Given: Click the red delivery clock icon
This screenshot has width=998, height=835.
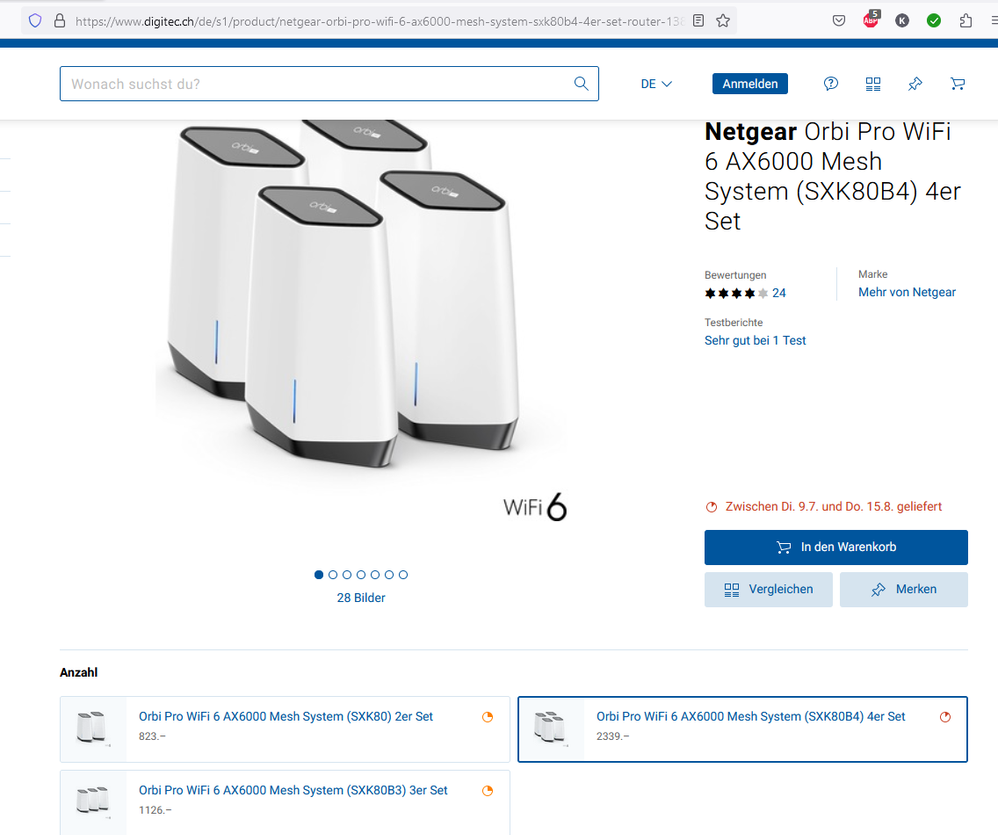Looking at the screenshot, I should point(712,507).
